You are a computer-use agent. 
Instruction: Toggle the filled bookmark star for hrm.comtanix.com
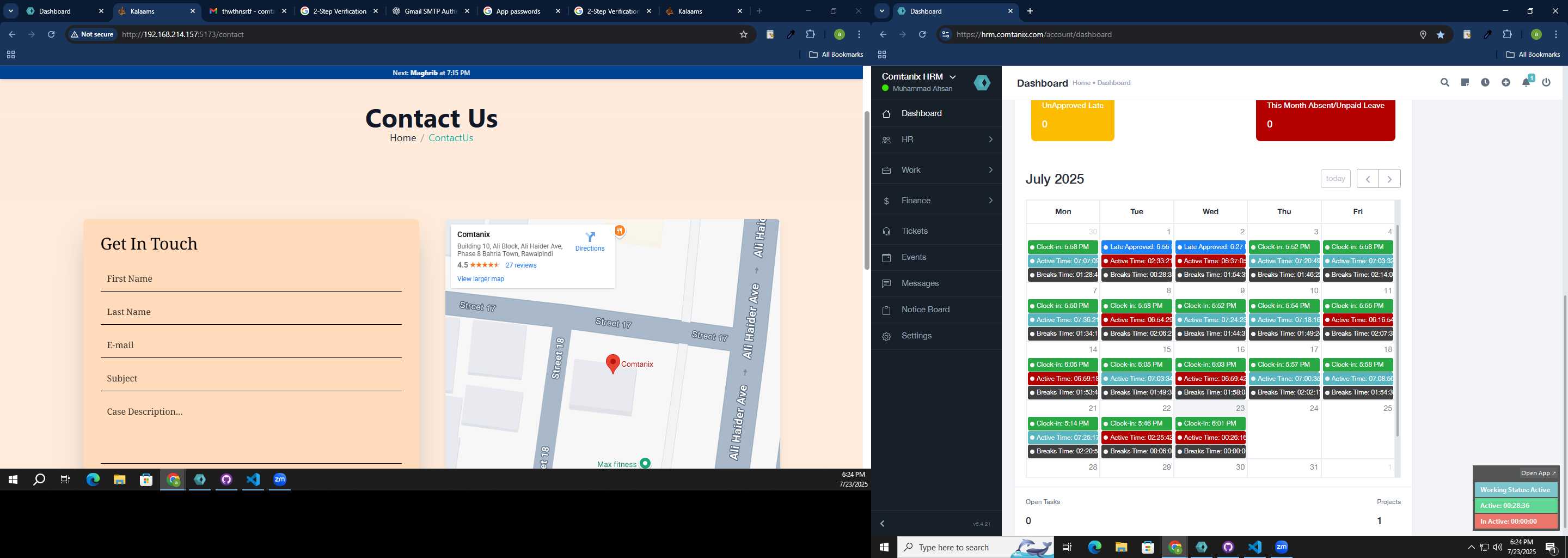pos(1441,35)
